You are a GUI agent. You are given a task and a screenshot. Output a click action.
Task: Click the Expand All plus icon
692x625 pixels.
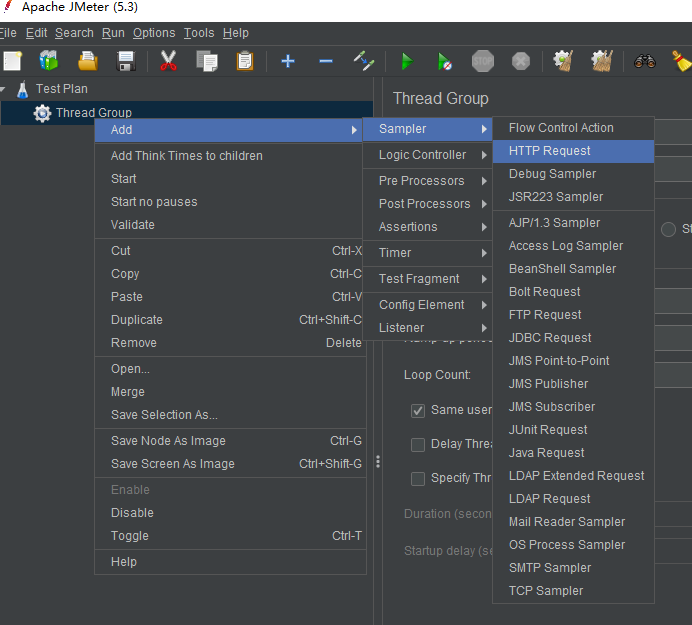(288, 61)
